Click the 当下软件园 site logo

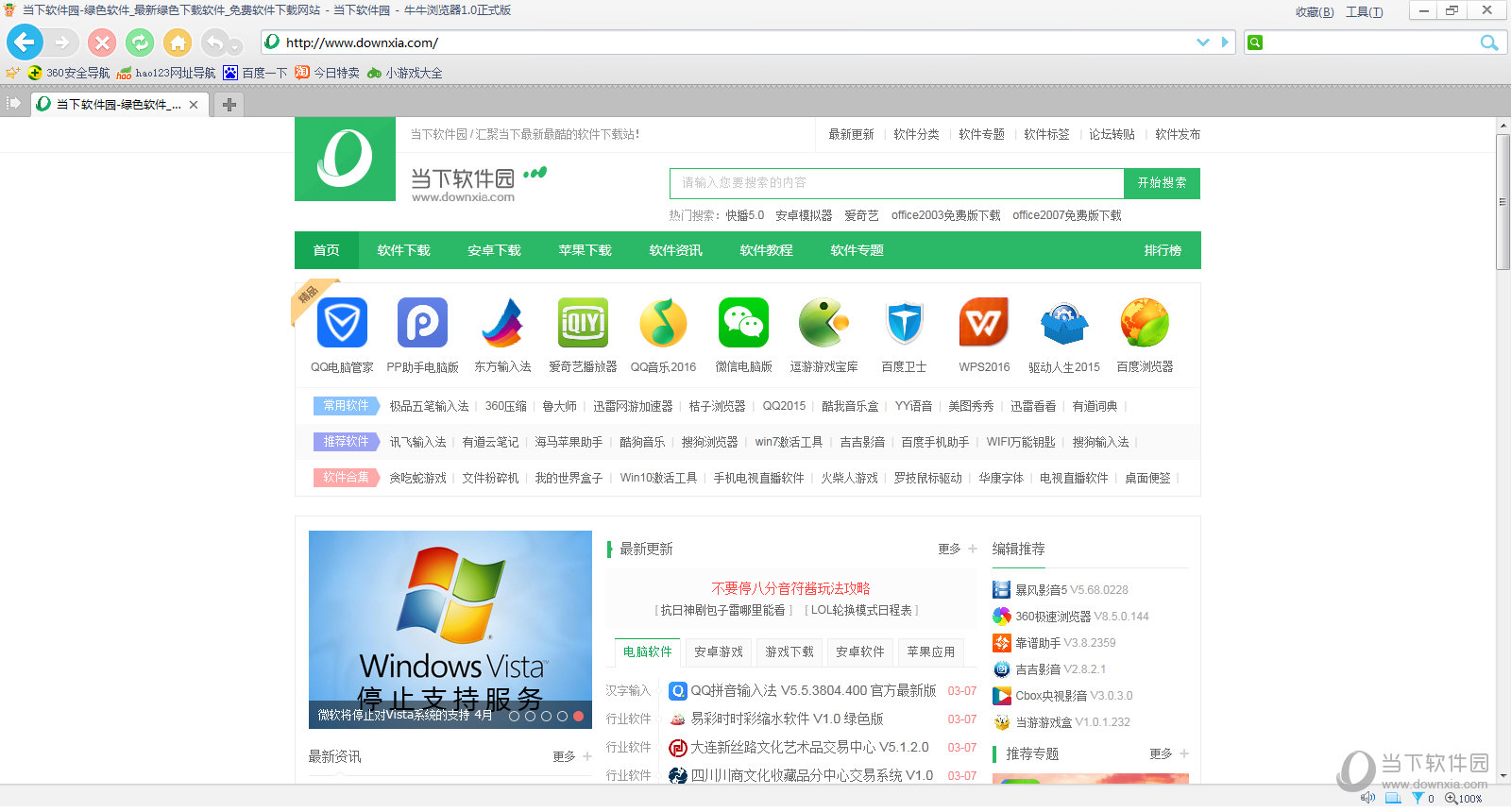click(345, 159)
